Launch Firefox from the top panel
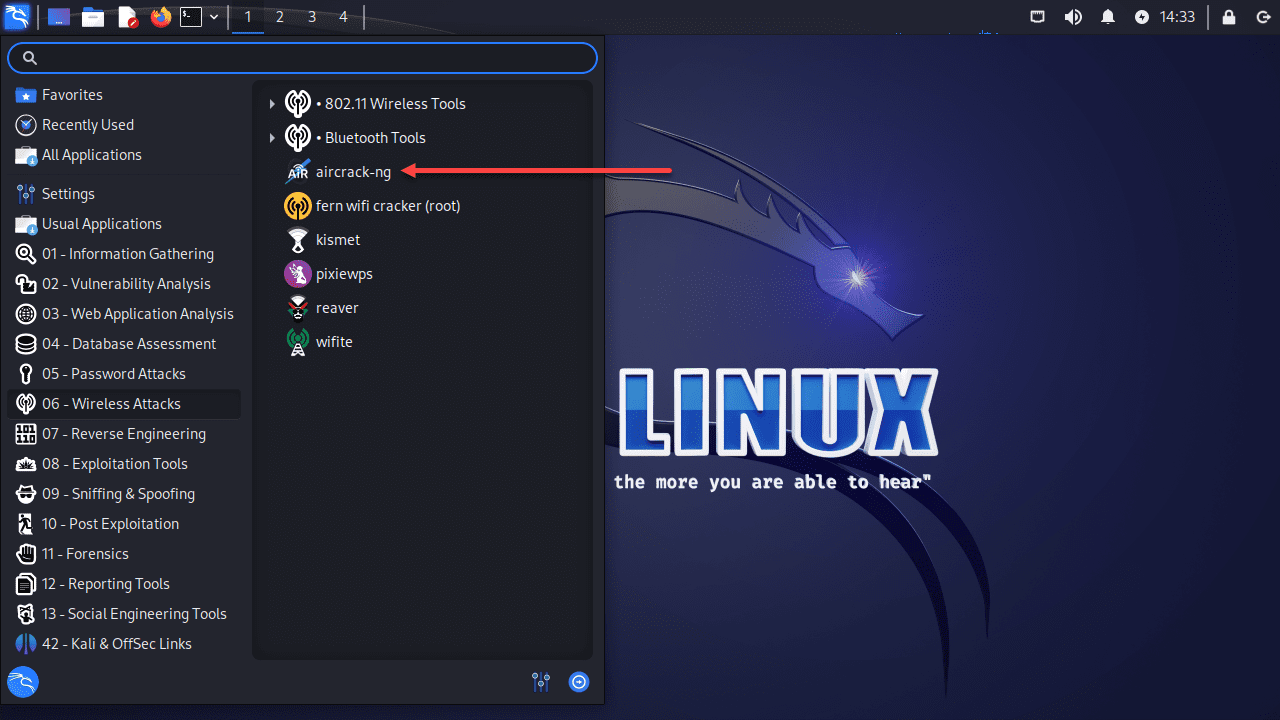Viewport: 1280px width, 720px height. click(x=161, y=17)
